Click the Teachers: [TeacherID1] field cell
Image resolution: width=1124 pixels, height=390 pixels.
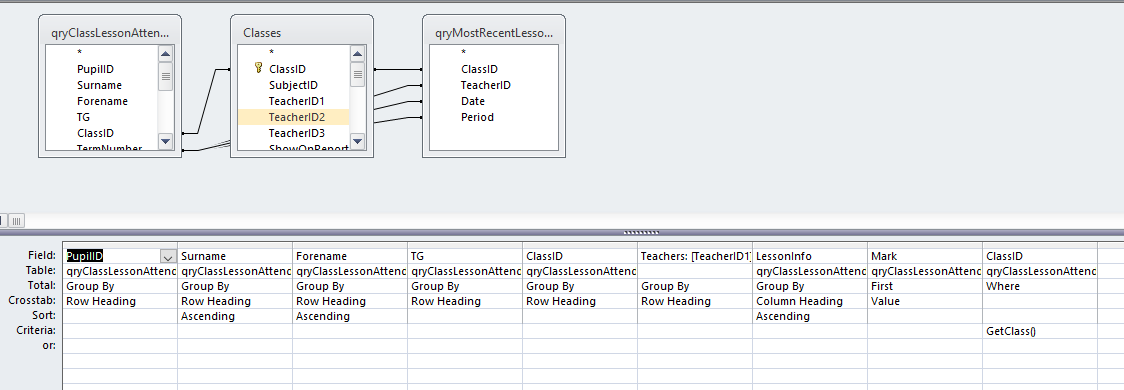tap(695, 256)
